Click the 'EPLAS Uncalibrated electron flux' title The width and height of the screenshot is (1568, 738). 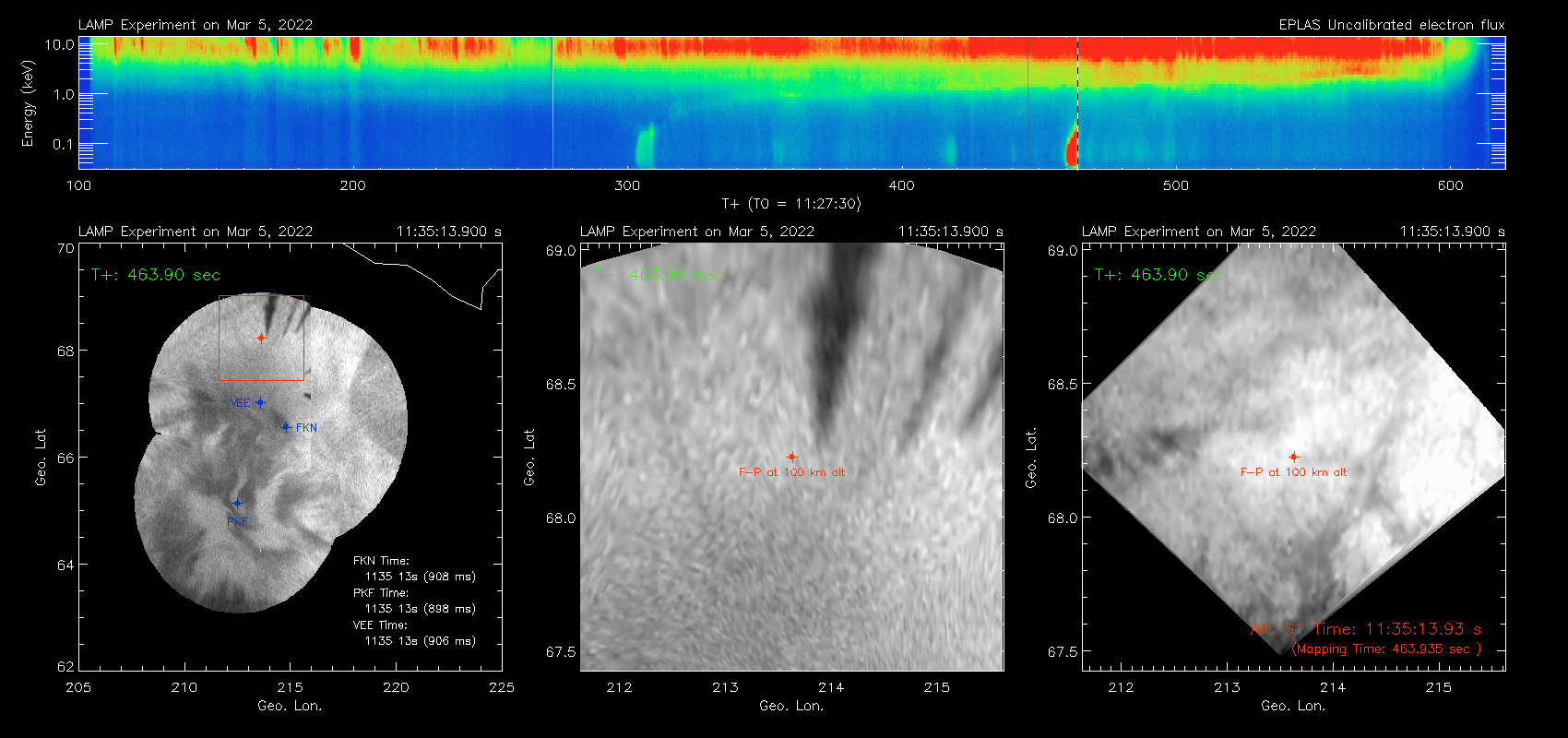(x=1392, y=25)
